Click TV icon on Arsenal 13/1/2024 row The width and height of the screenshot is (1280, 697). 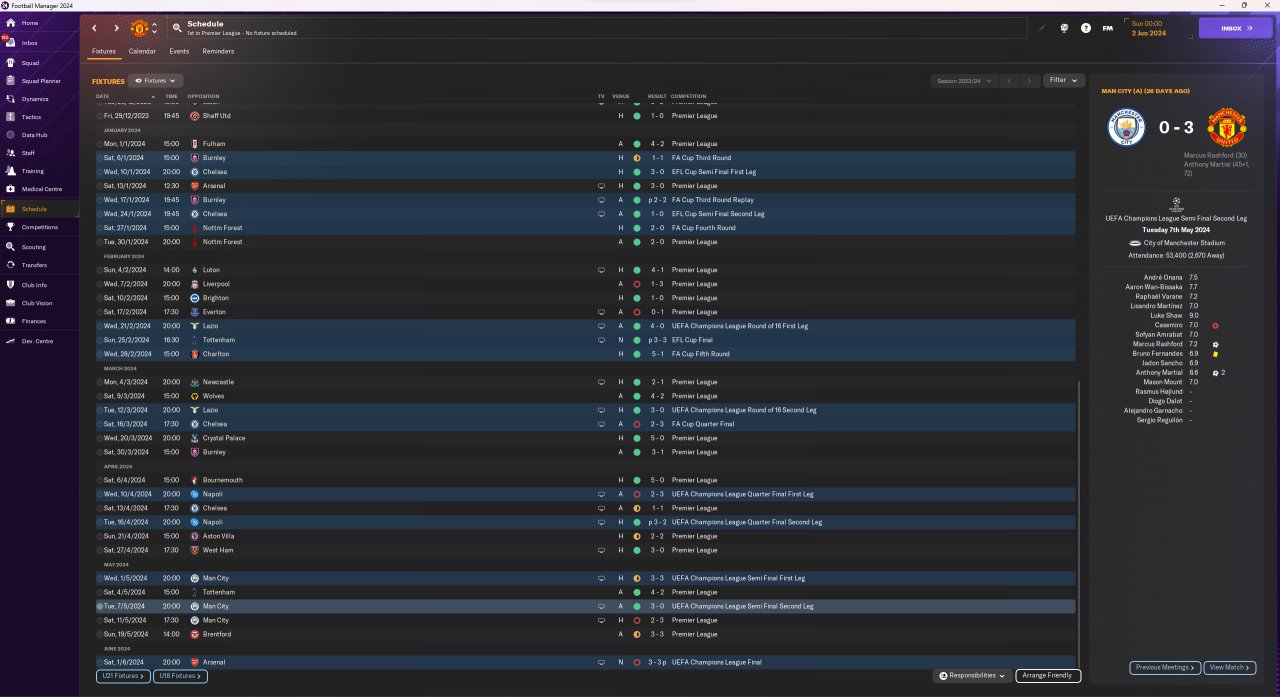[601, 186]
